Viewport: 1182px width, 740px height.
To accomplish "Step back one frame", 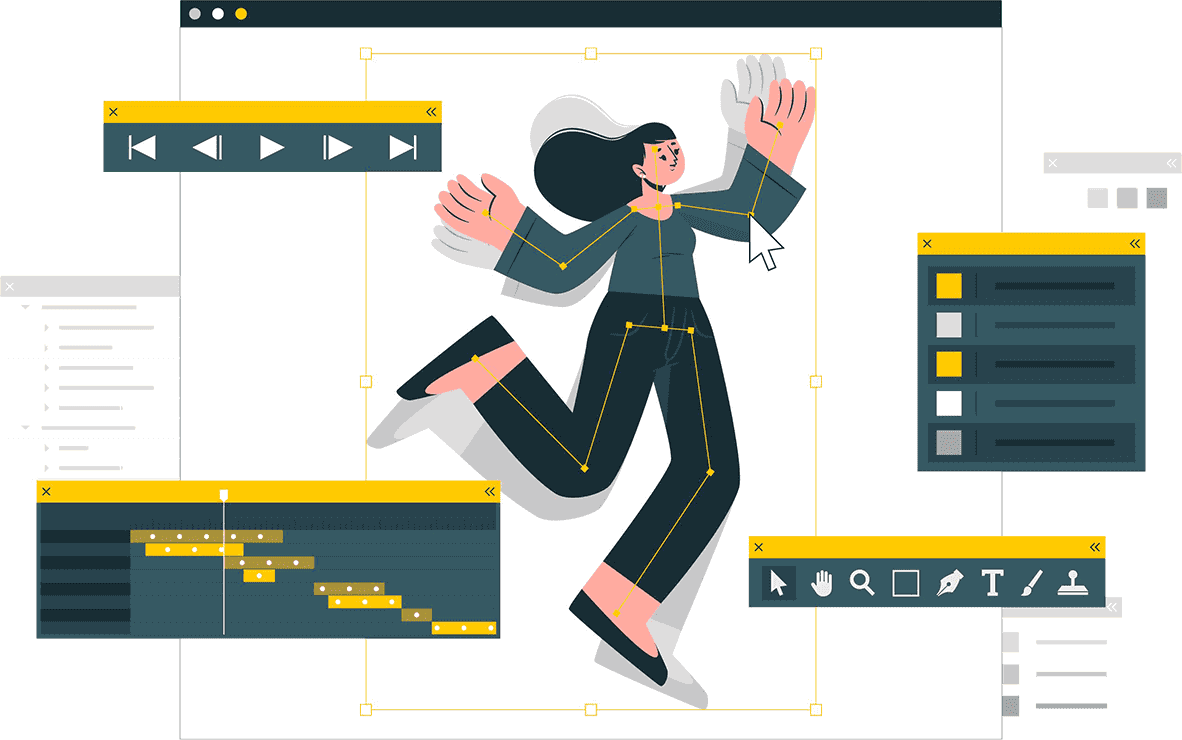I will click(207, 148).
